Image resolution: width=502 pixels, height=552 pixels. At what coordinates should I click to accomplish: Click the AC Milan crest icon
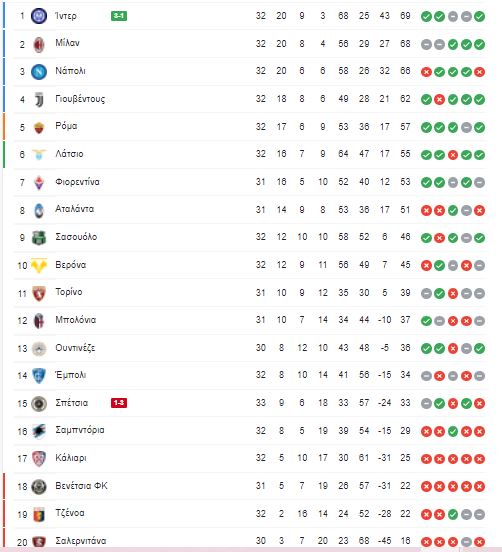coord(39,44)
